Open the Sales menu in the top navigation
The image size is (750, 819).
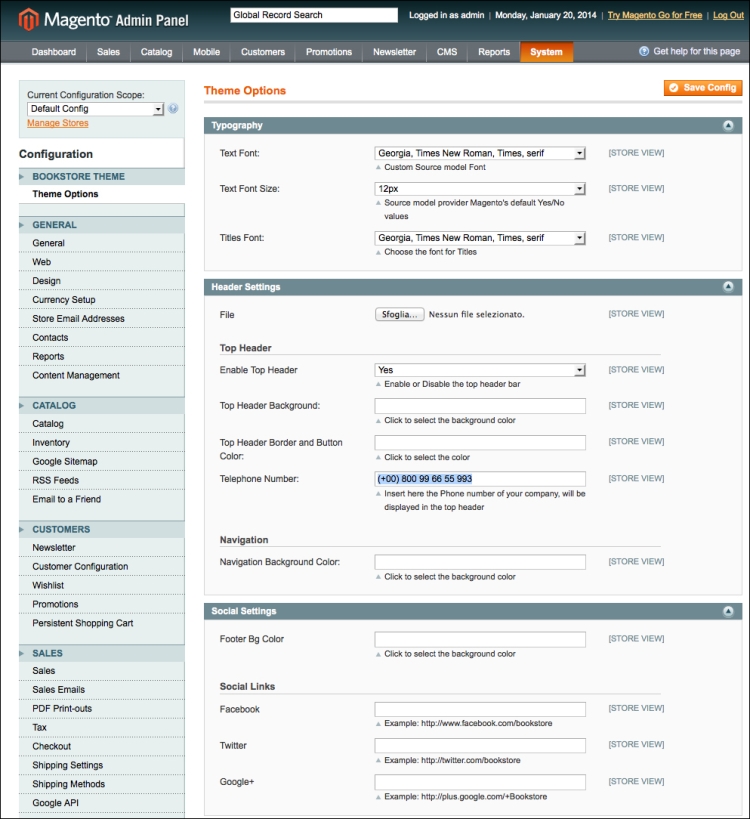(x=108, y=52)
